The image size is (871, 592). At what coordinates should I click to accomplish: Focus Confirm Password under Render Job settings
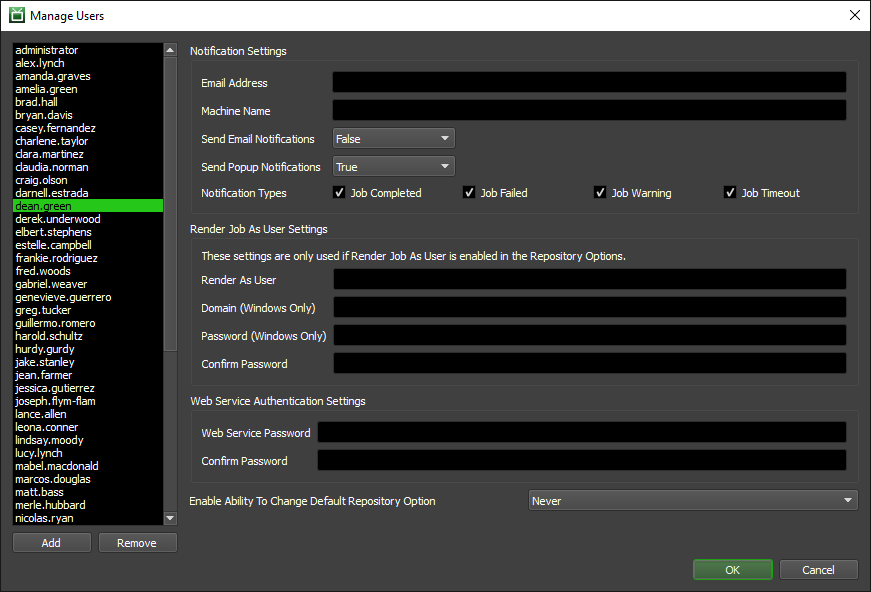pyautogui.click(x=590, y=363)
